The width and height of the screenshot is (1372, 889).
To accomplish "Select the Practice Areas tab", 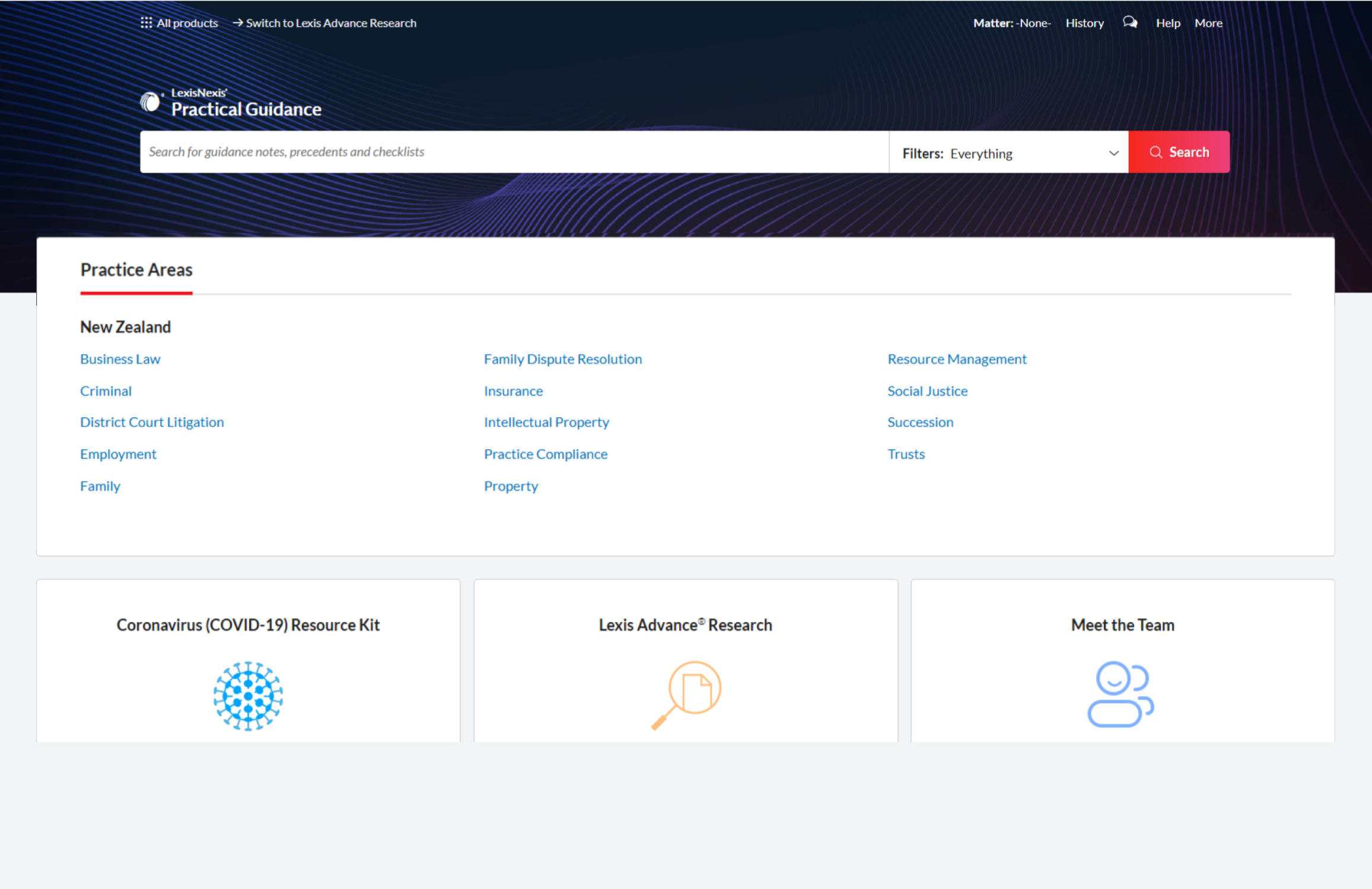I will [136, 270].
